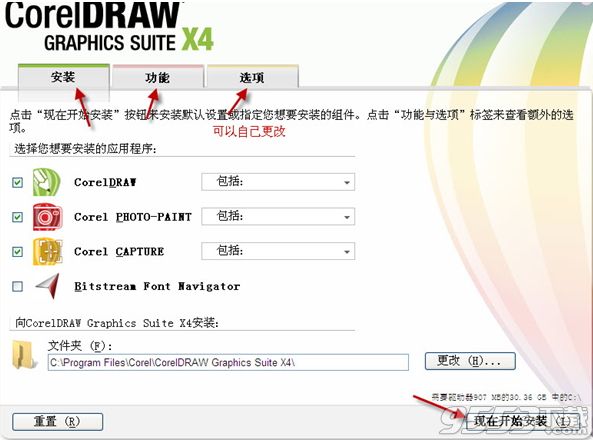Expand the Corel CAPTURE 包括 dropdown
593x440 pixels.
[278, 251]
